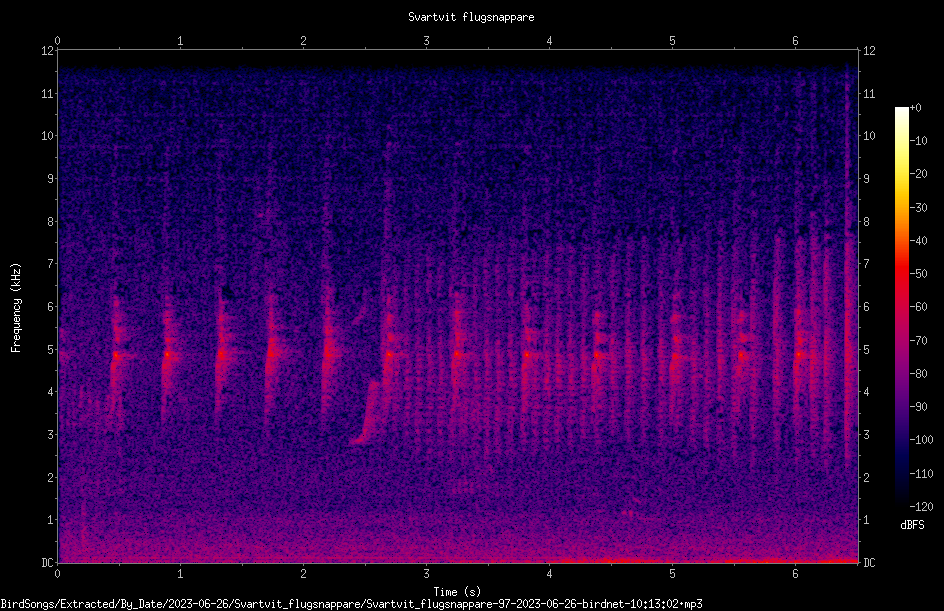Click the '+0' colorbar label
Screen dimensions: 944x611
point(916,108)
